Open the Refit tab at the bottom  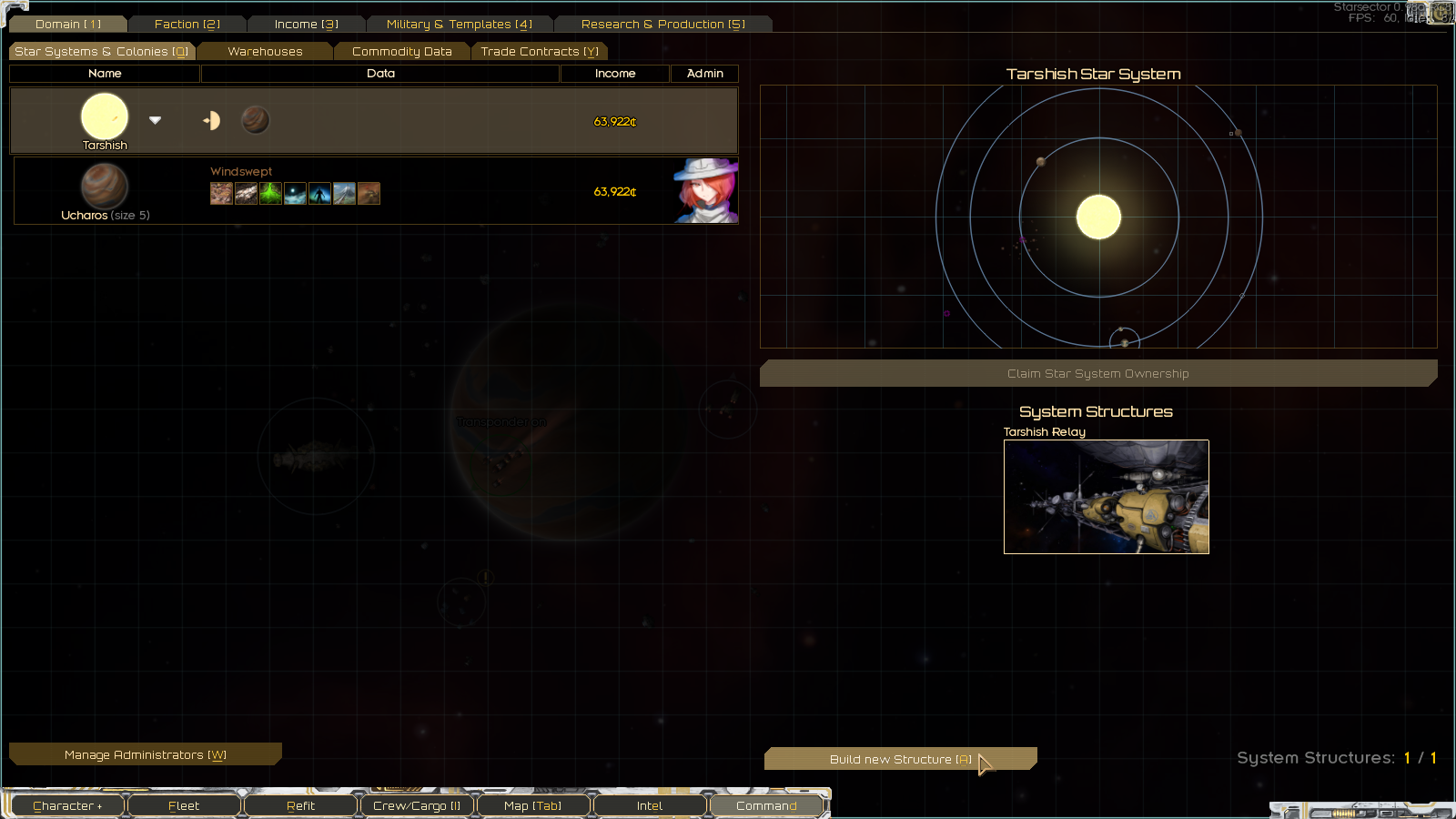(300, 806)
